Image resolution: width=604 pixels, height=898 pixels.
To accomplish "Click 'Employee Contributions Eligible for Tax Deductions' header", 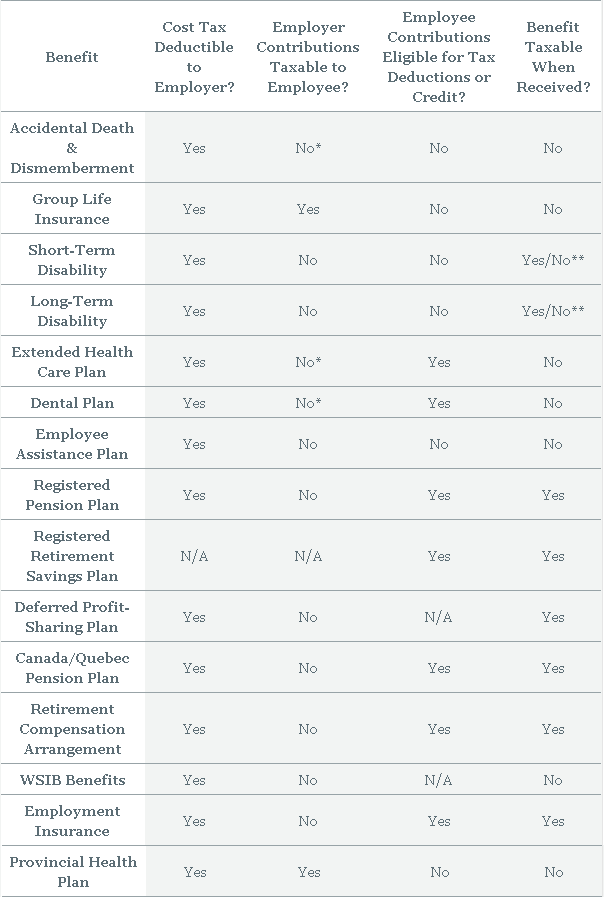I will 439,57.
